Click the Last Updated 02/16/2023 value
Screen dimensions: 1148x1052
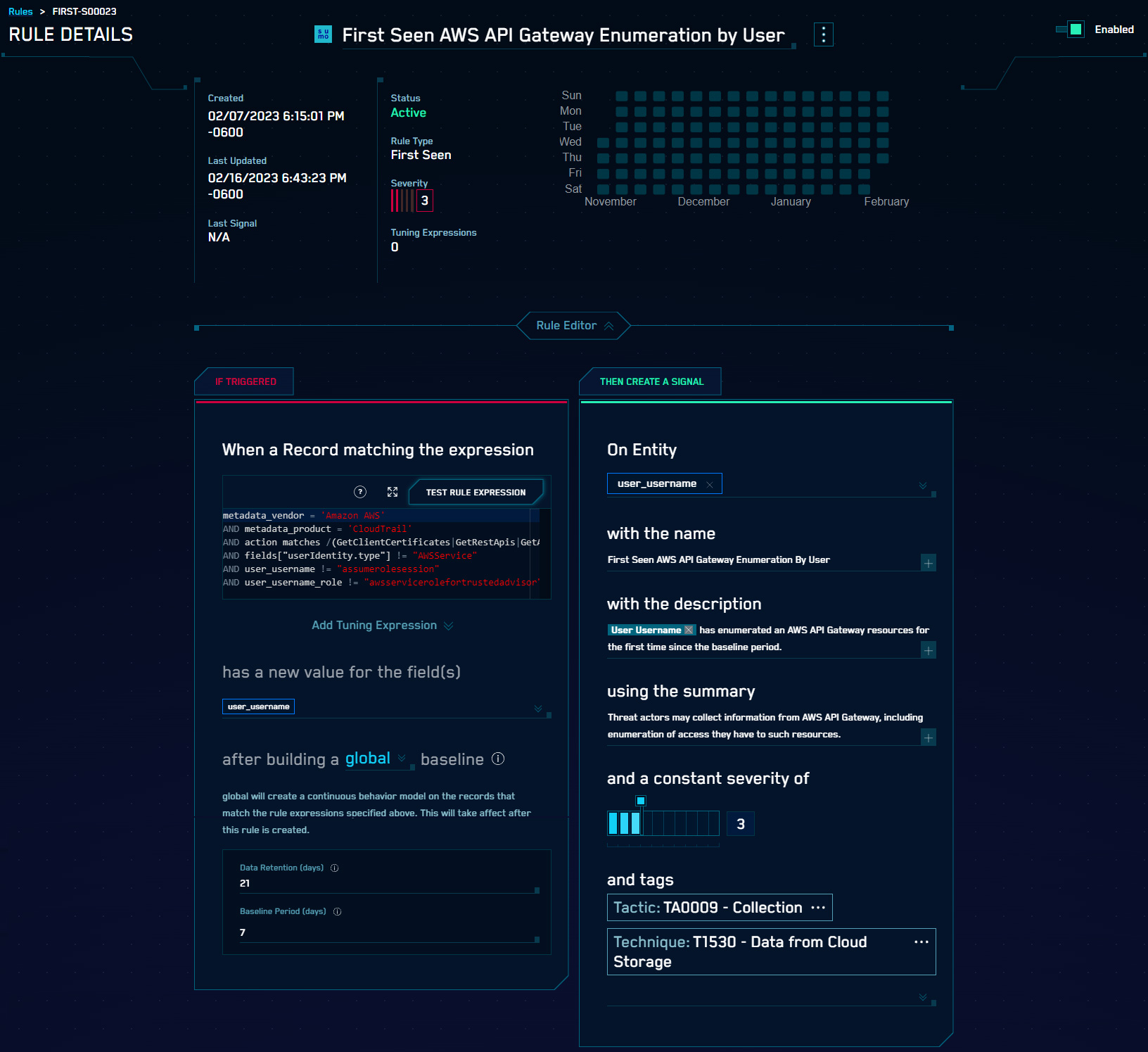(277, 186)
